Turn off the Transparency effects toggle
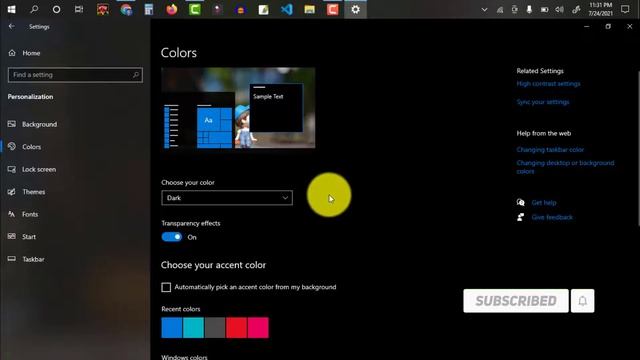The height and width of the screenshot is (360, 640). point(172,237)
